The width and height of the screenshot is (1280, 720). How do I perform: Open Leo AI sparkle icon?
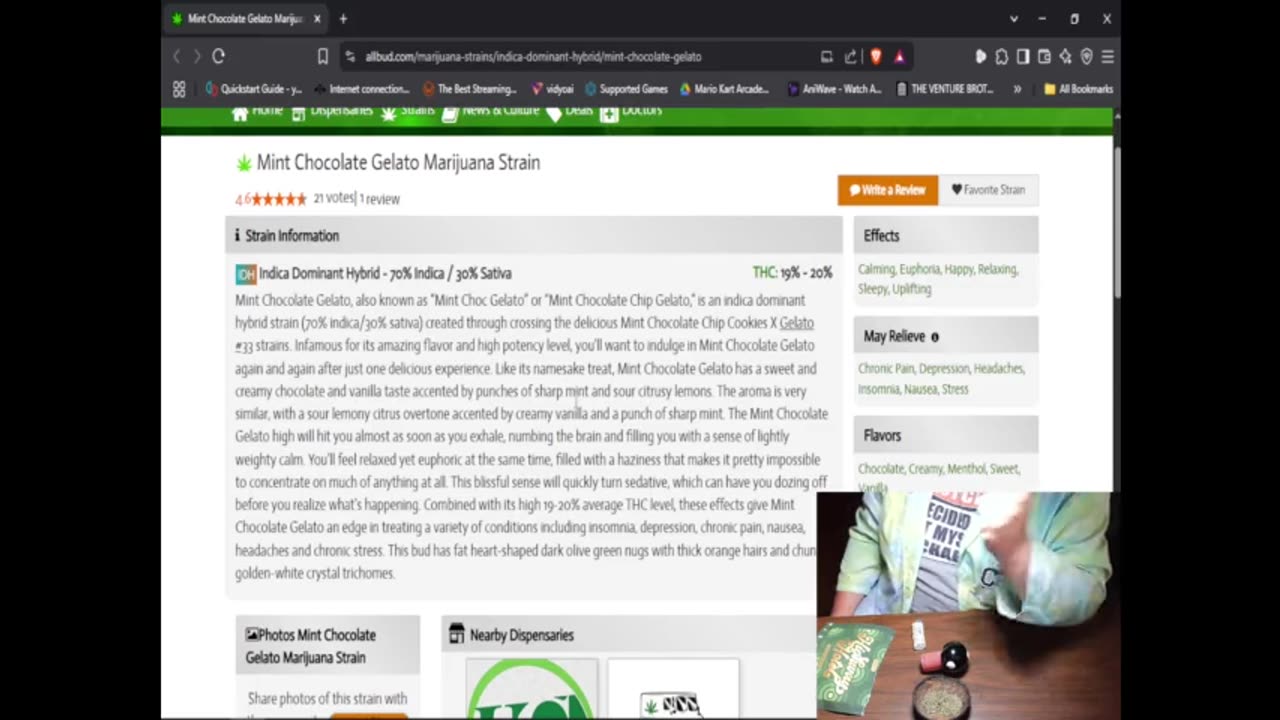(x=1065, y=57)
